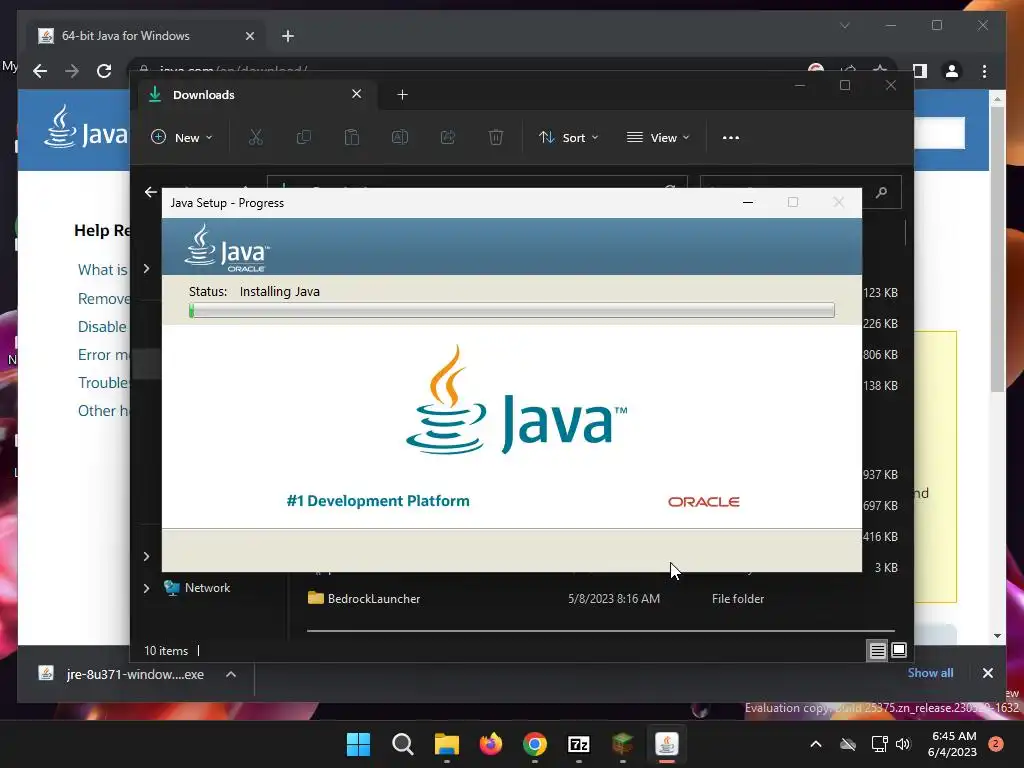This screenshot has width=1024, height=768.
Task: Open Firefox from taskbar
Action: coord(491,744)
